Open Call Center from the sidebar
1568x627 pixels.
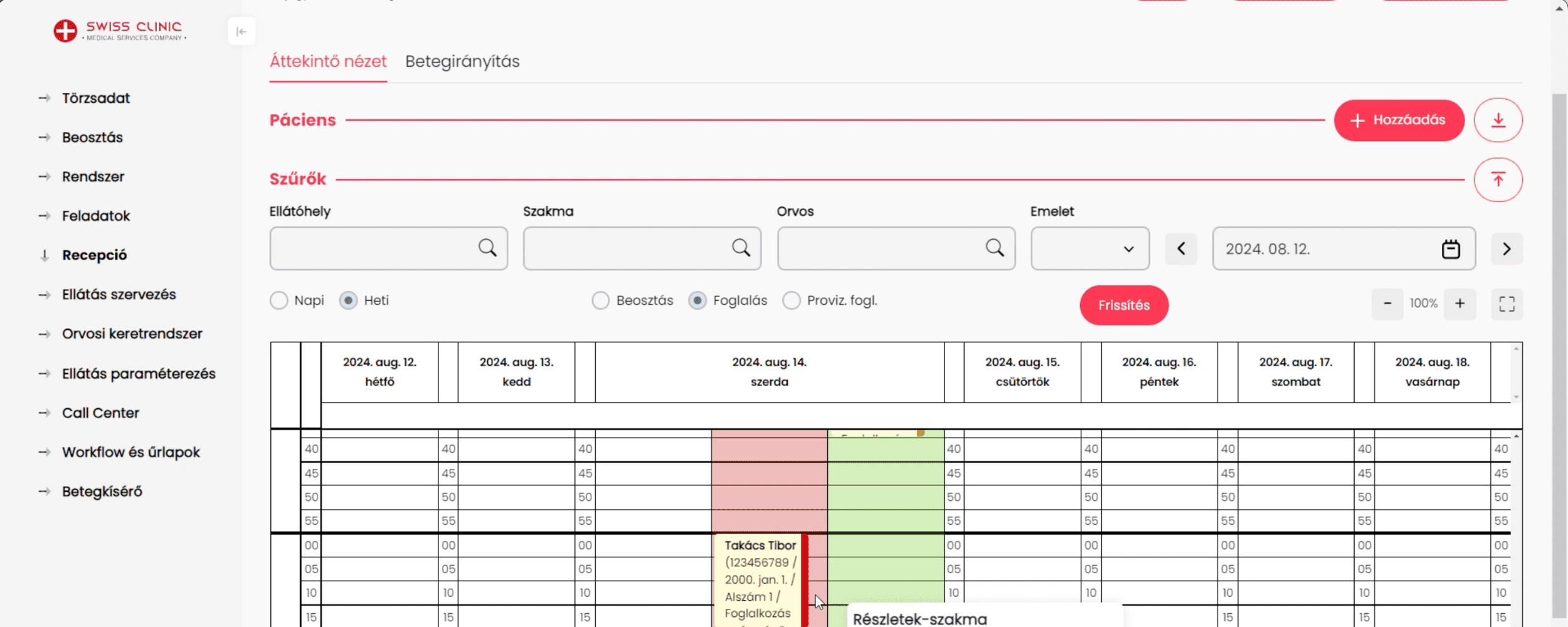(100, 413)
